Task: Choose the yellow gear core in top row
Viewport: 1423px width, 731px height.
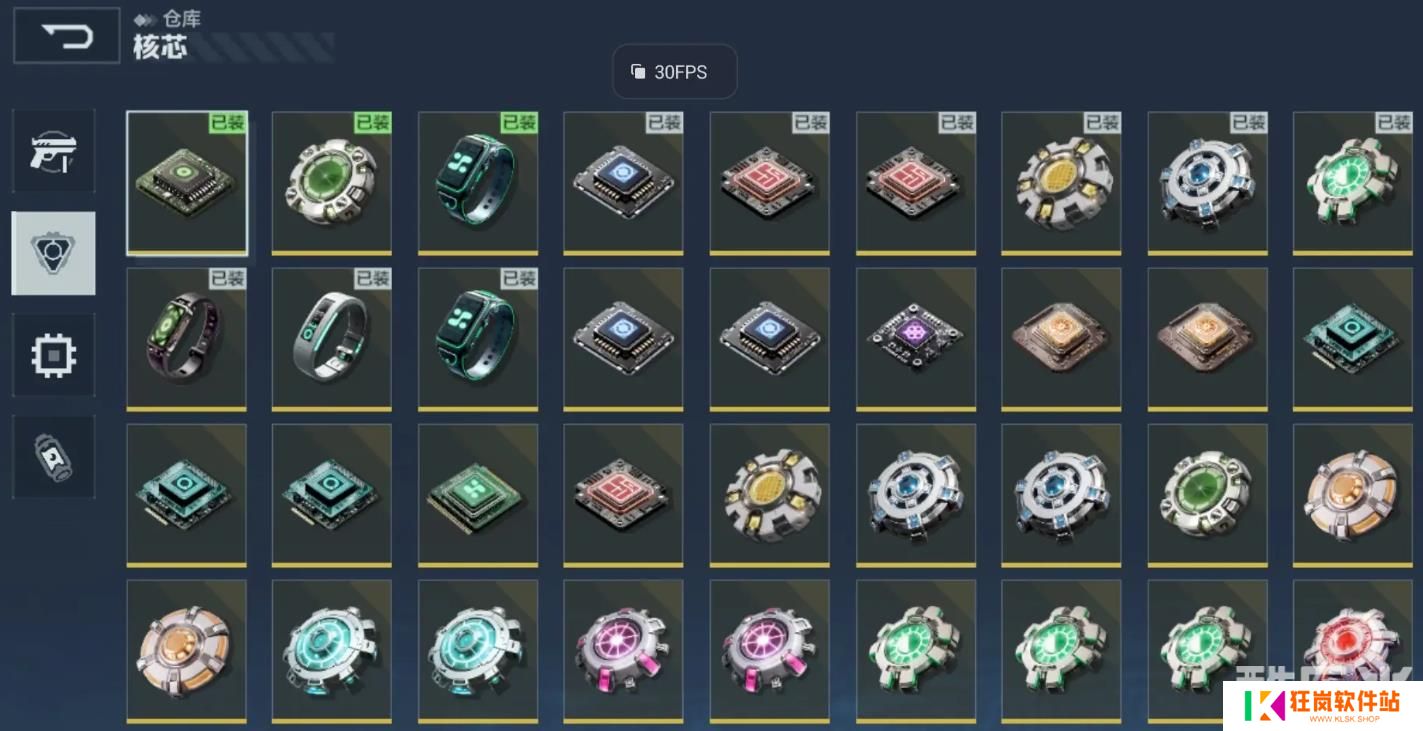Action: point(1062,183)
